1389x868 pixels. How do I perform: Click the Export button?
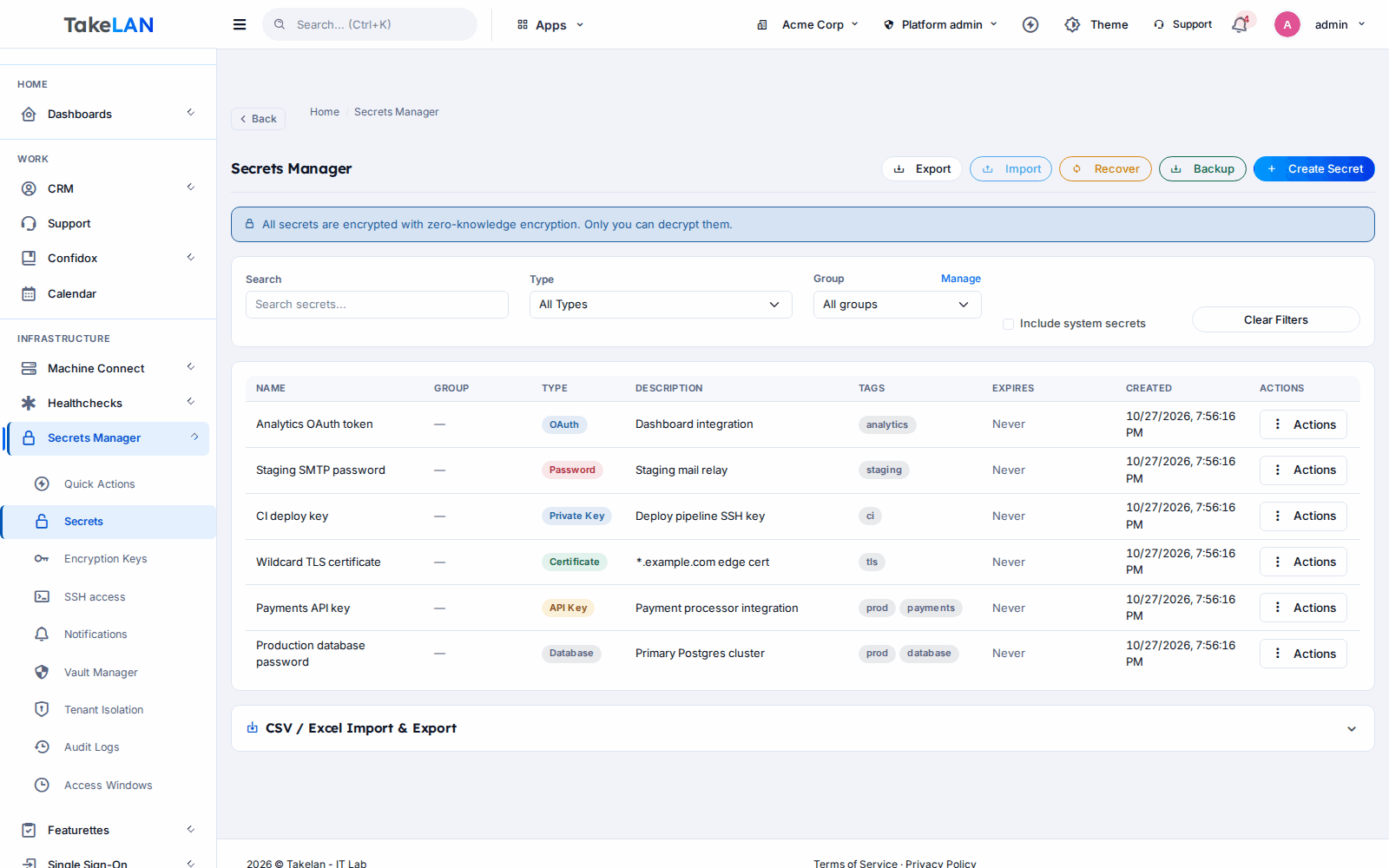pyautogui.click(x=922, y=169)
